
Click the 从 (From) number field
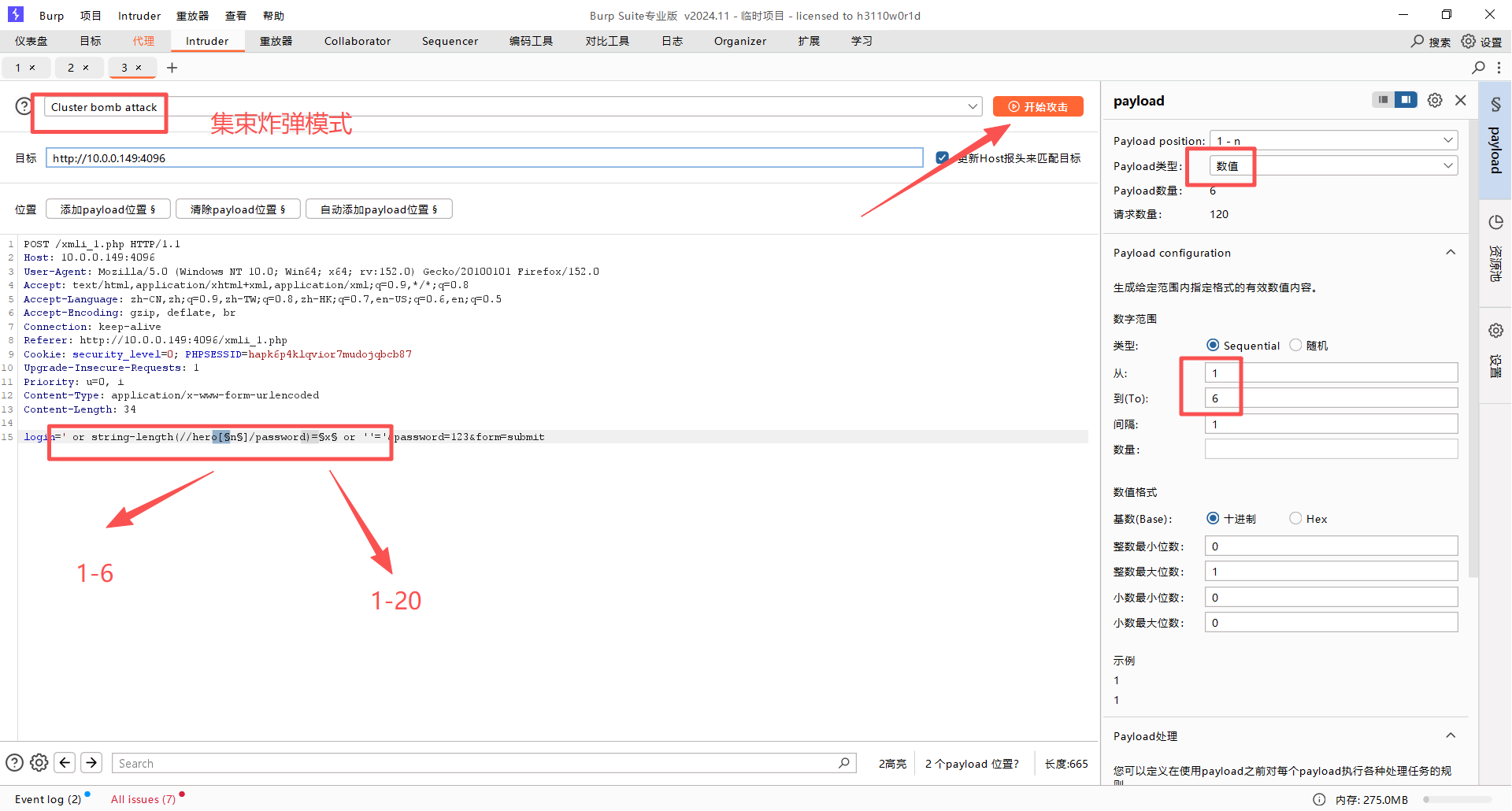pyautogui.click(x=1332, y=373)
